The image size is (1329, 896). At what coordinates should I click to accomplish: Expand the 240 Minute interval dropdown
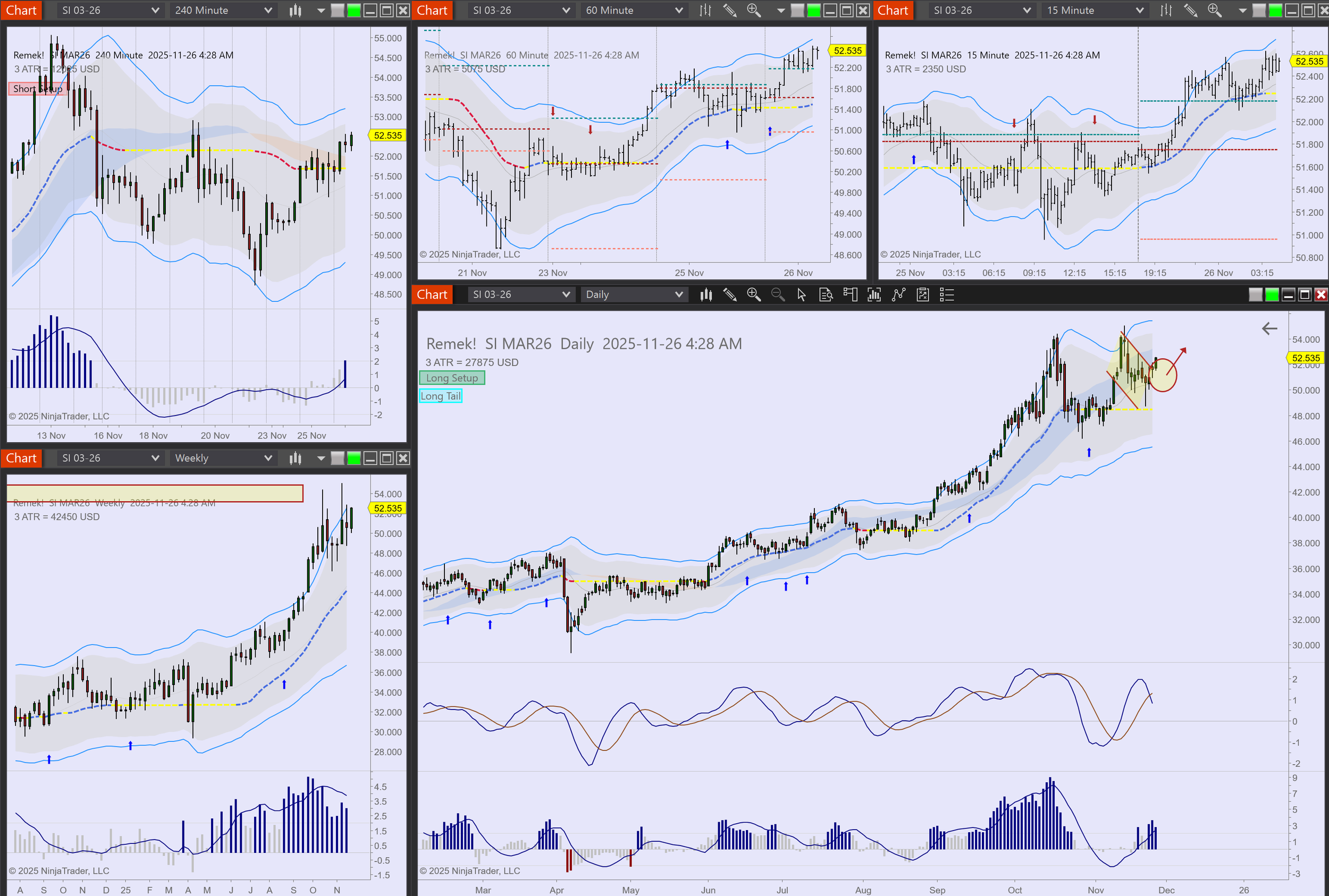(223, 10)
